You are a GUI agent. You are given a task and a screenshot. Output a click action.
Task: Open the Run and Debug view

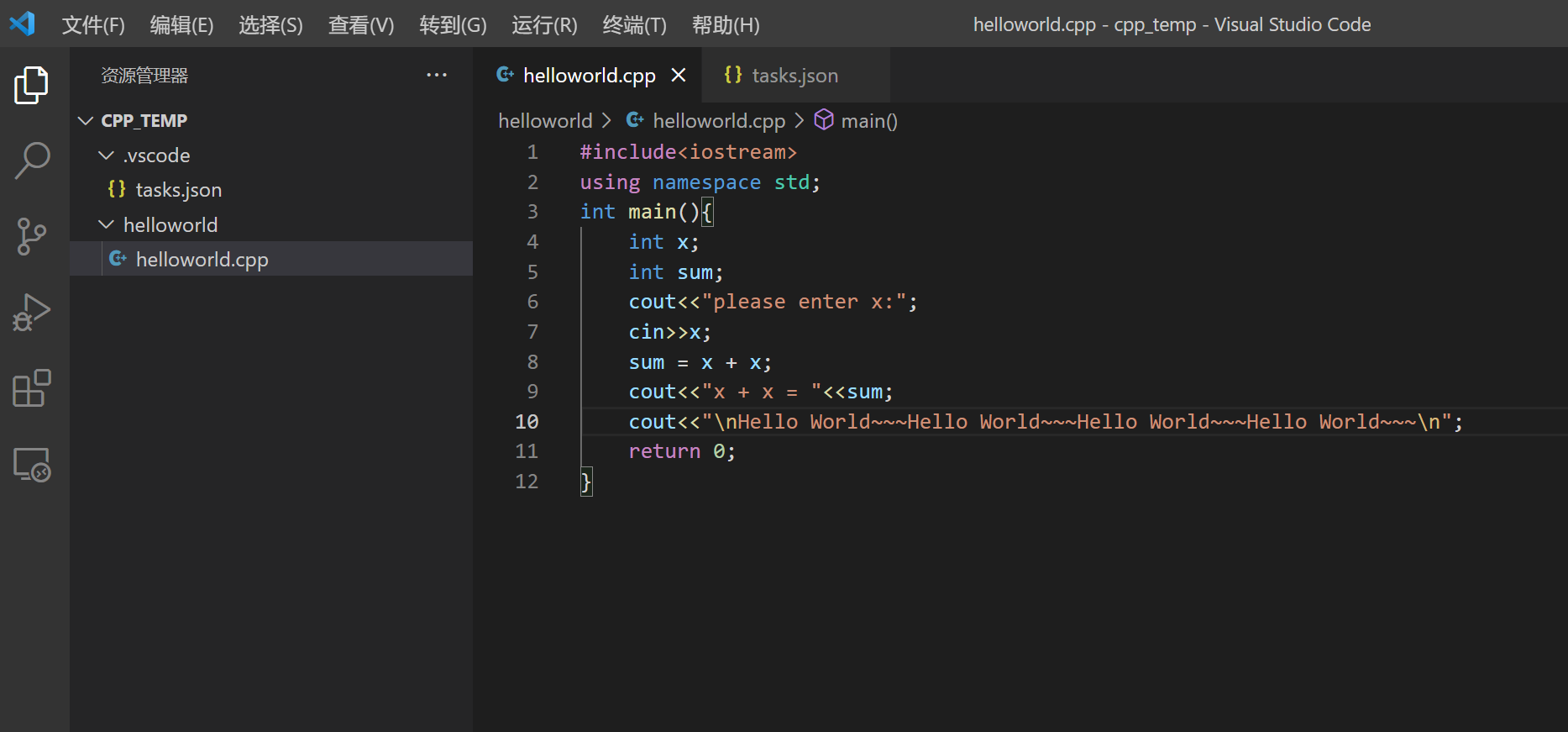[32, 313]
